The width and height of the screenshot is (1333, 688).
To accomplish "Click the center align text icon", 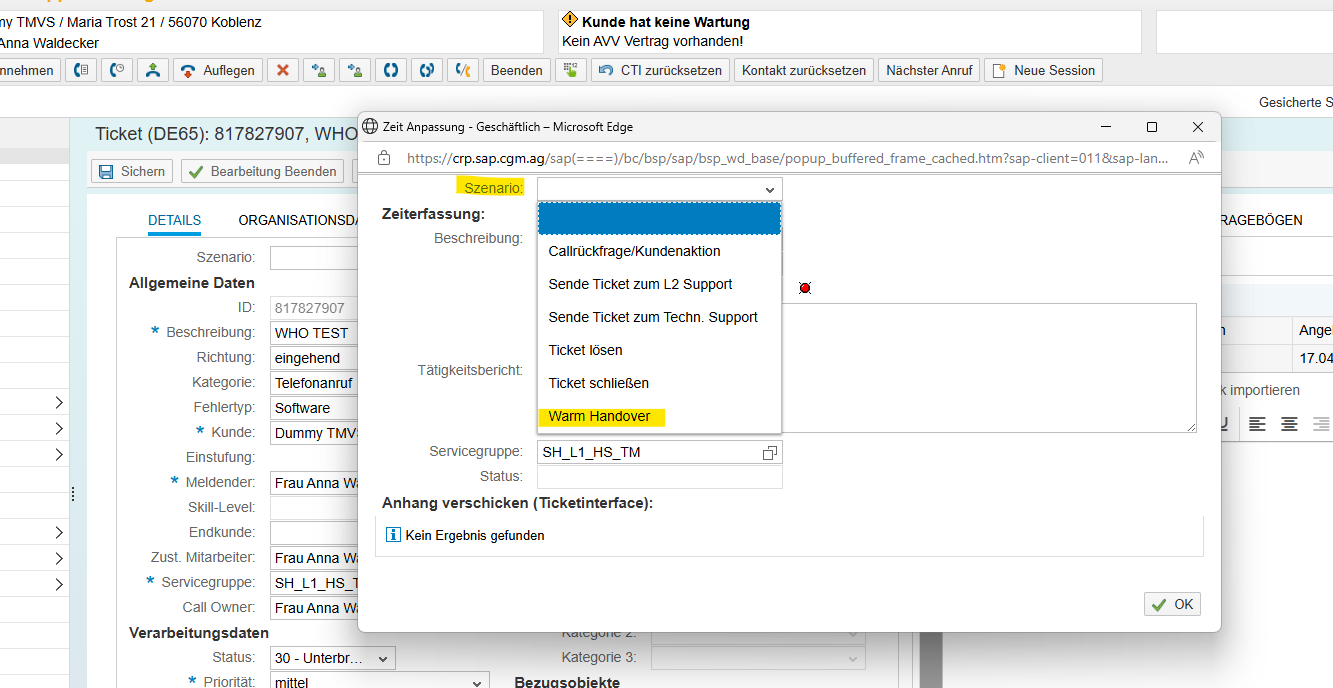I will 1290,424.
